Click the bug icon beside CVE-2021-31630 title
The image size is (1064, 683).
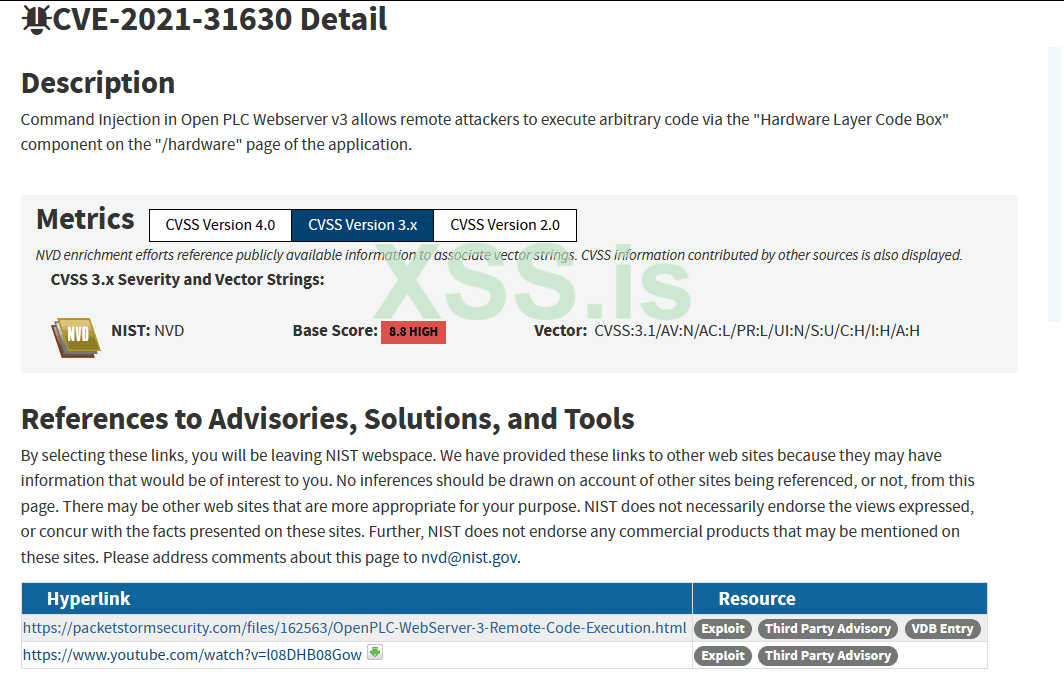coord(36,19)
